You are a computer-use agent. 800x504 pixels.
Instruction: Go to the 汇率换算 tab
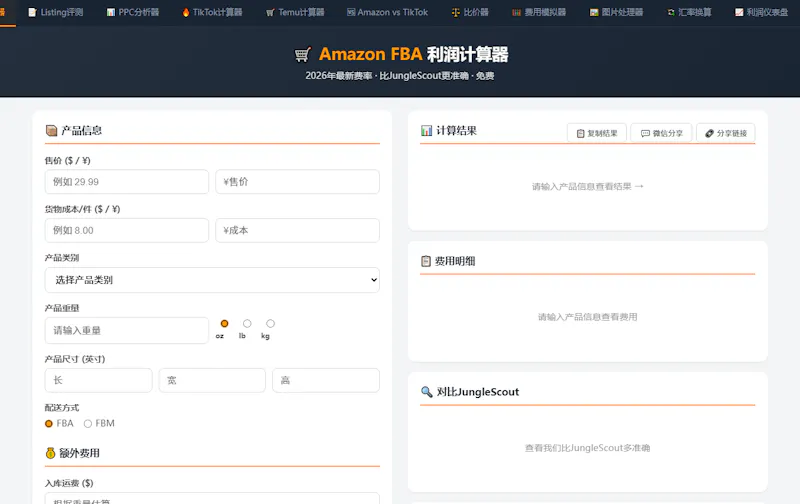tap(689, 12)
